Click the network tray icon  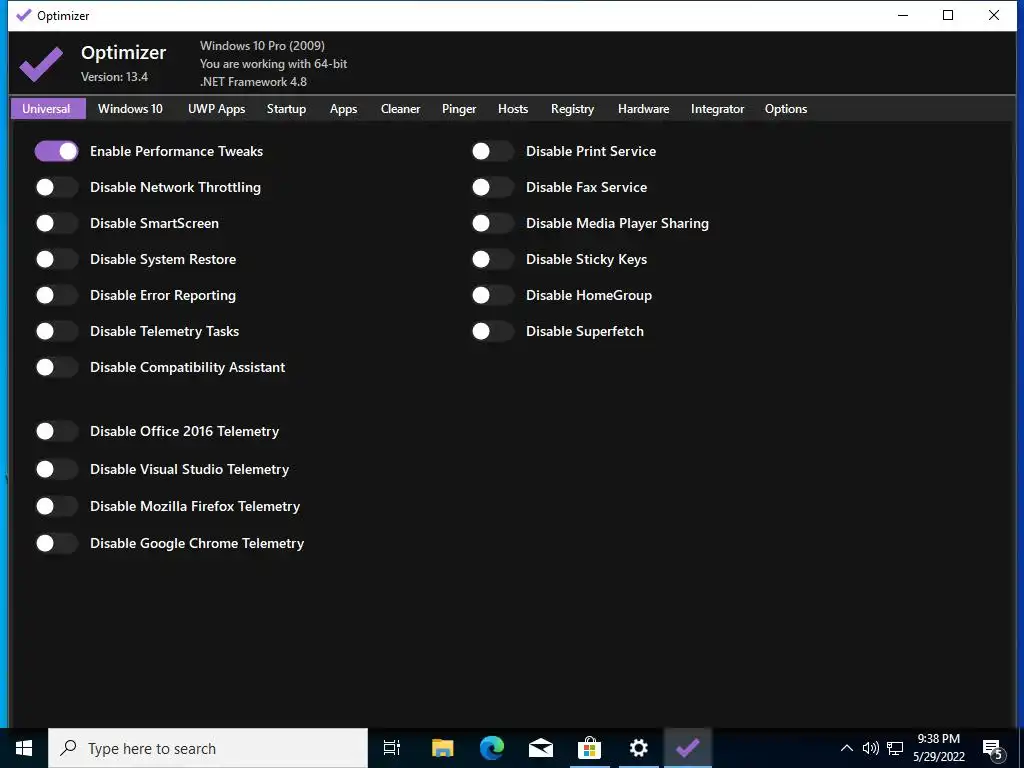click(895, 748)
